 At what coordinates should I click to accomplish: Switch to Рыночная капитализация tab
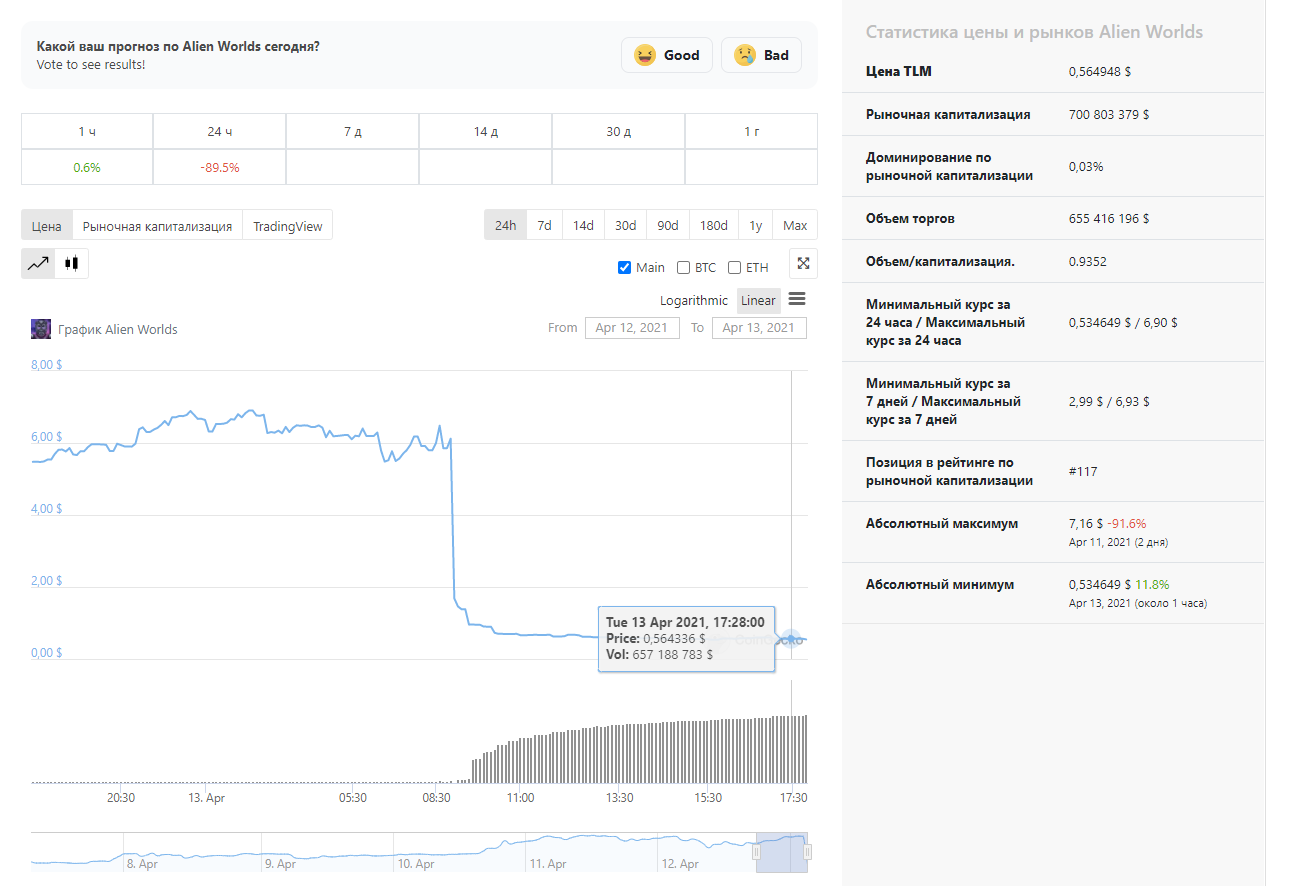(x=158, y=226)
